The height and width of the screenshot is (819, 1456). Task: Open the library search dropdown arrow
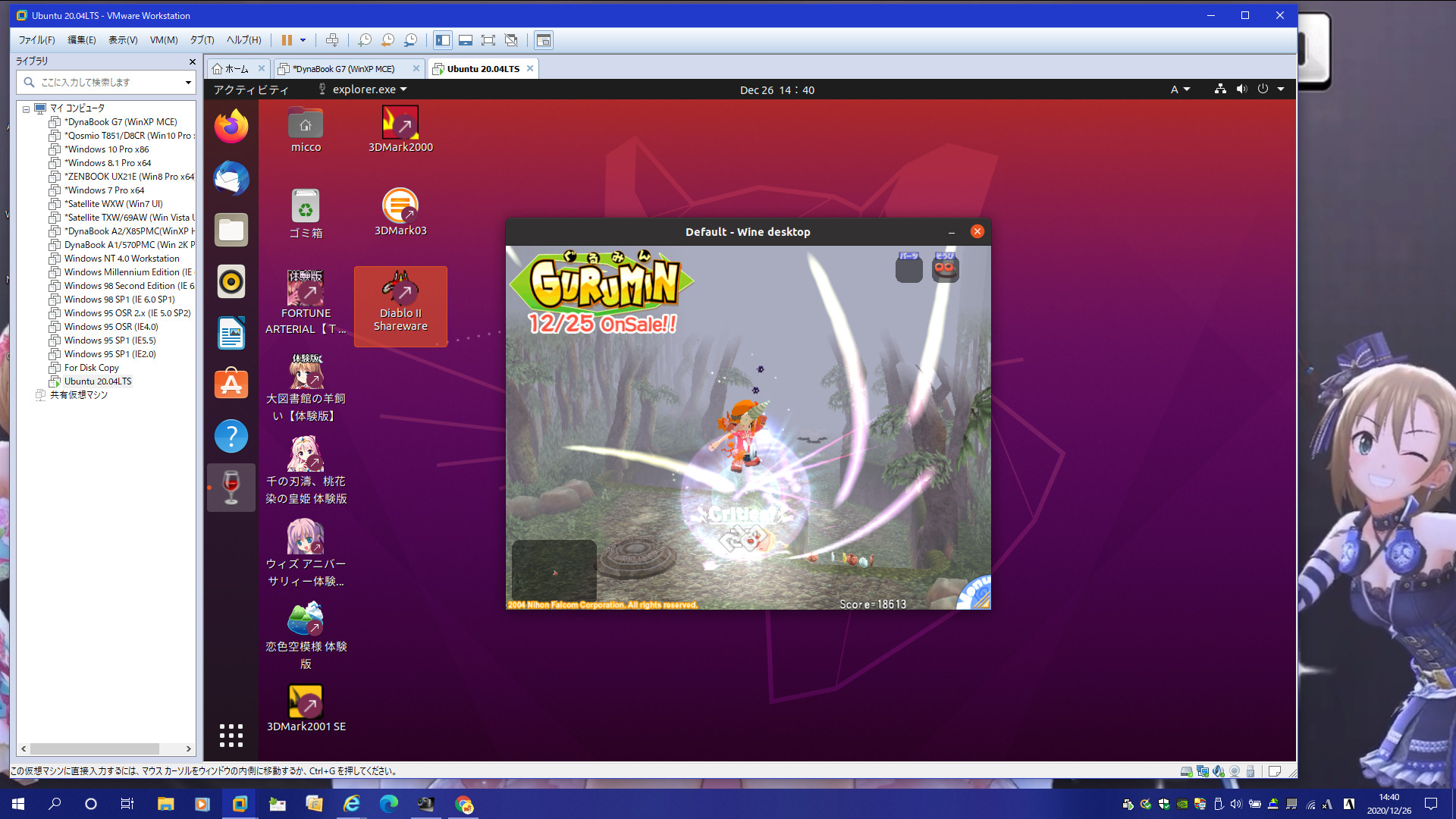click(x=188, y=82)
